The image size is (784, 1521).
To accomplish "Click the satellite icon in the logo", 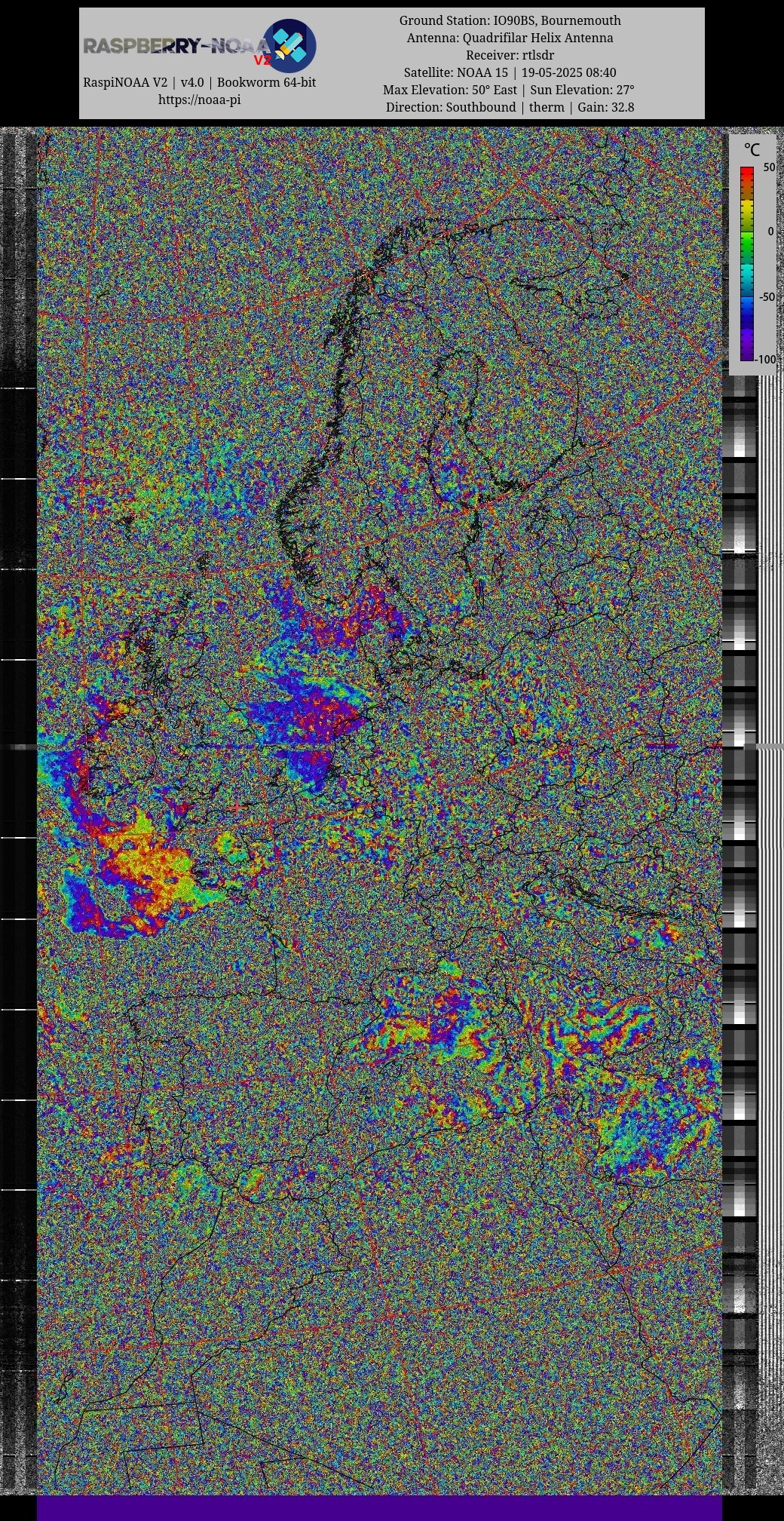I will click(x=290, y=46).
